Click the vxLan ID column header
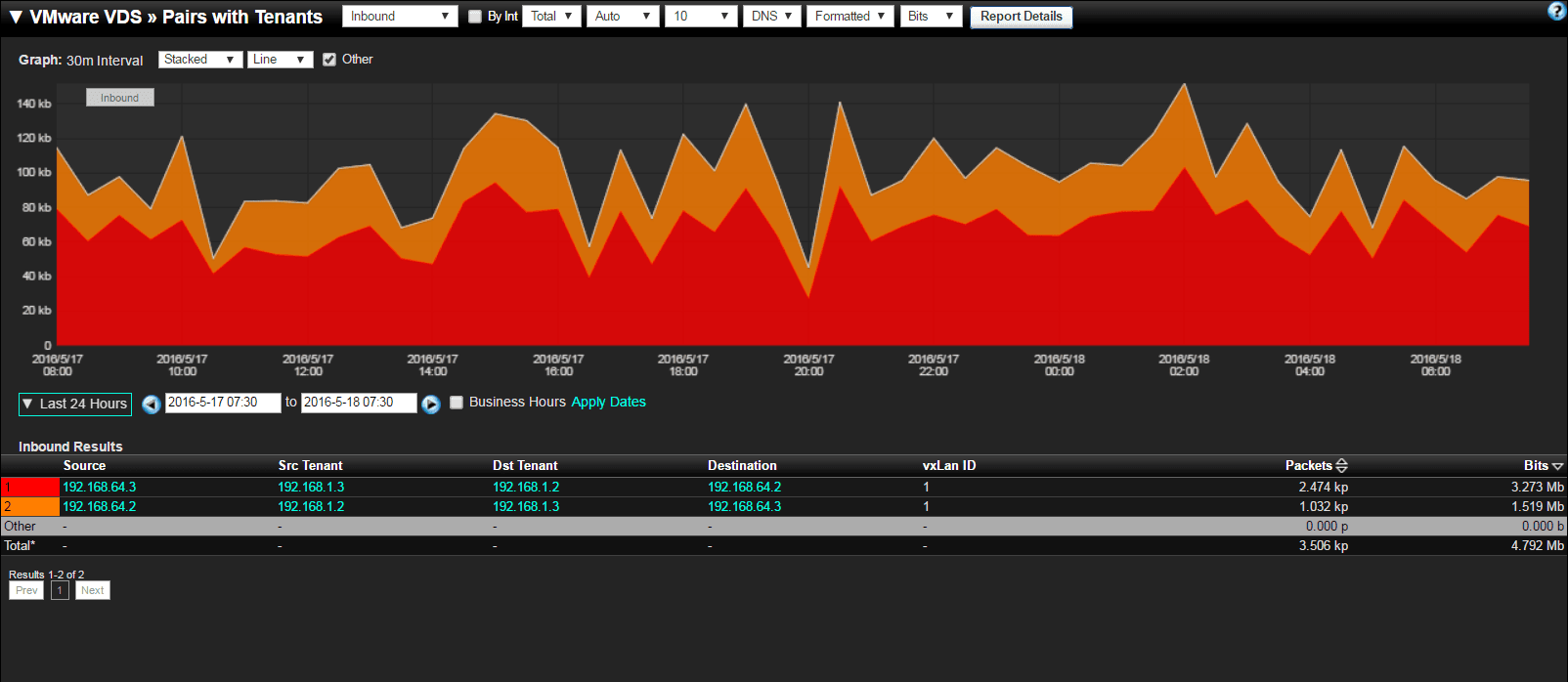The image size is (1568, 682). point(949,466)
